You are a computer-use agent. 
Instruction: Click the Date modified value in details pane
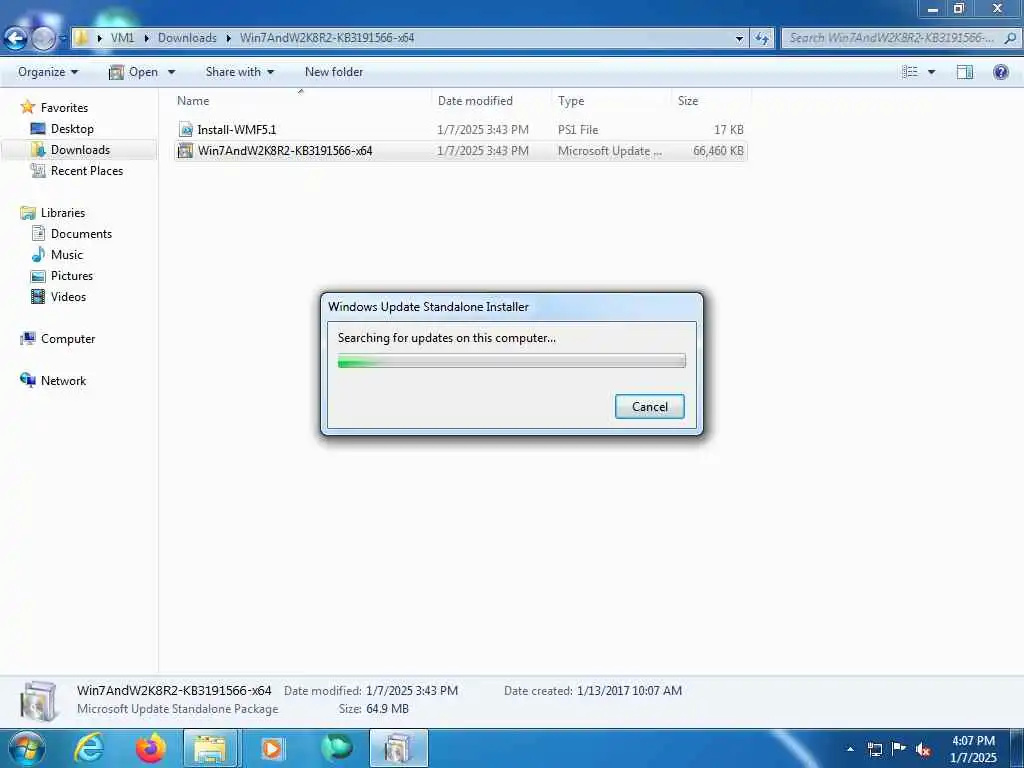[x=411, y=691]
